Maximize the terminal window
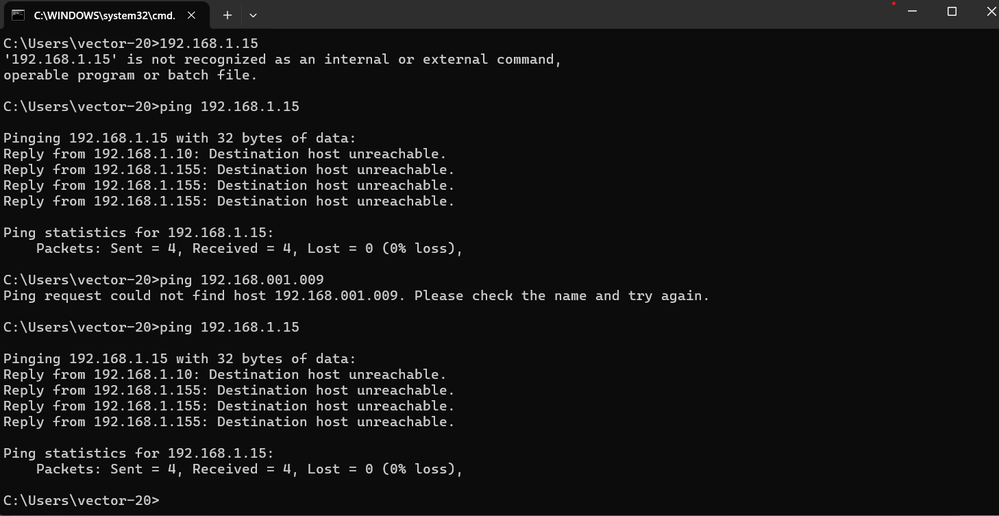The height and width of the screenshot is (516, 999). 951,11
